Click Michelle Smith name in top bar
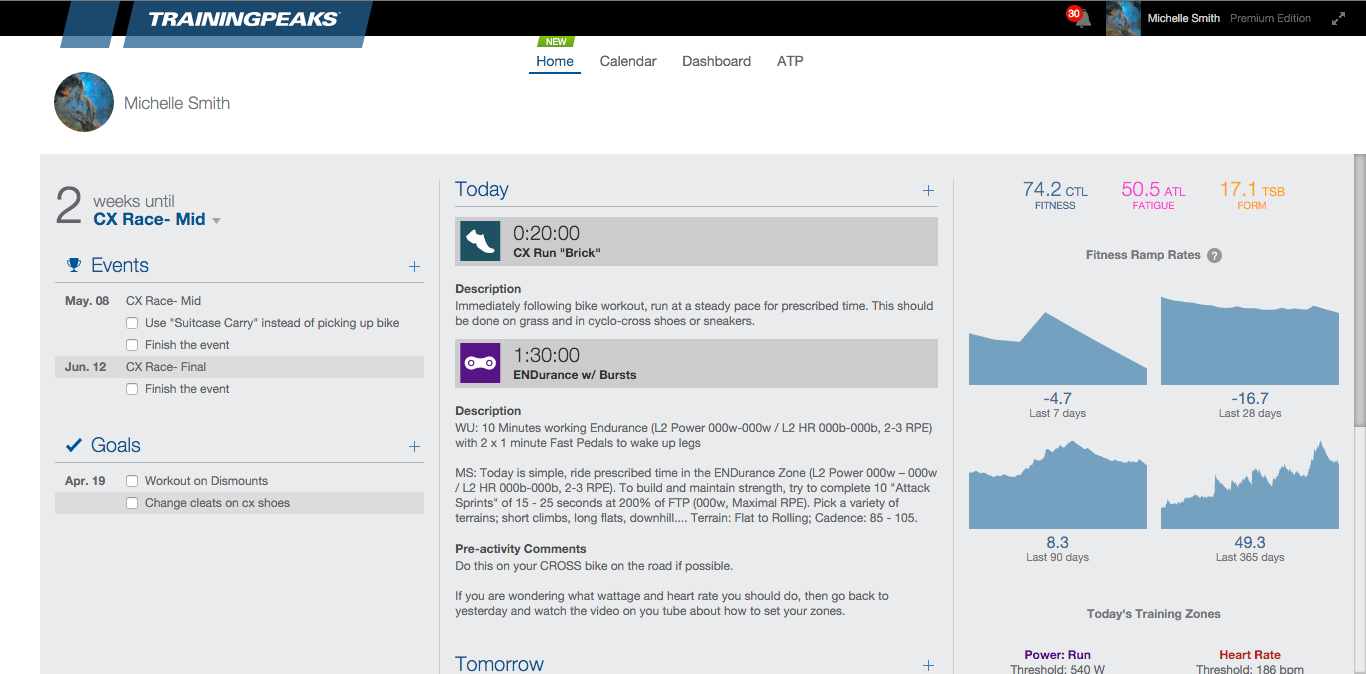 [x=1183, y=18]
